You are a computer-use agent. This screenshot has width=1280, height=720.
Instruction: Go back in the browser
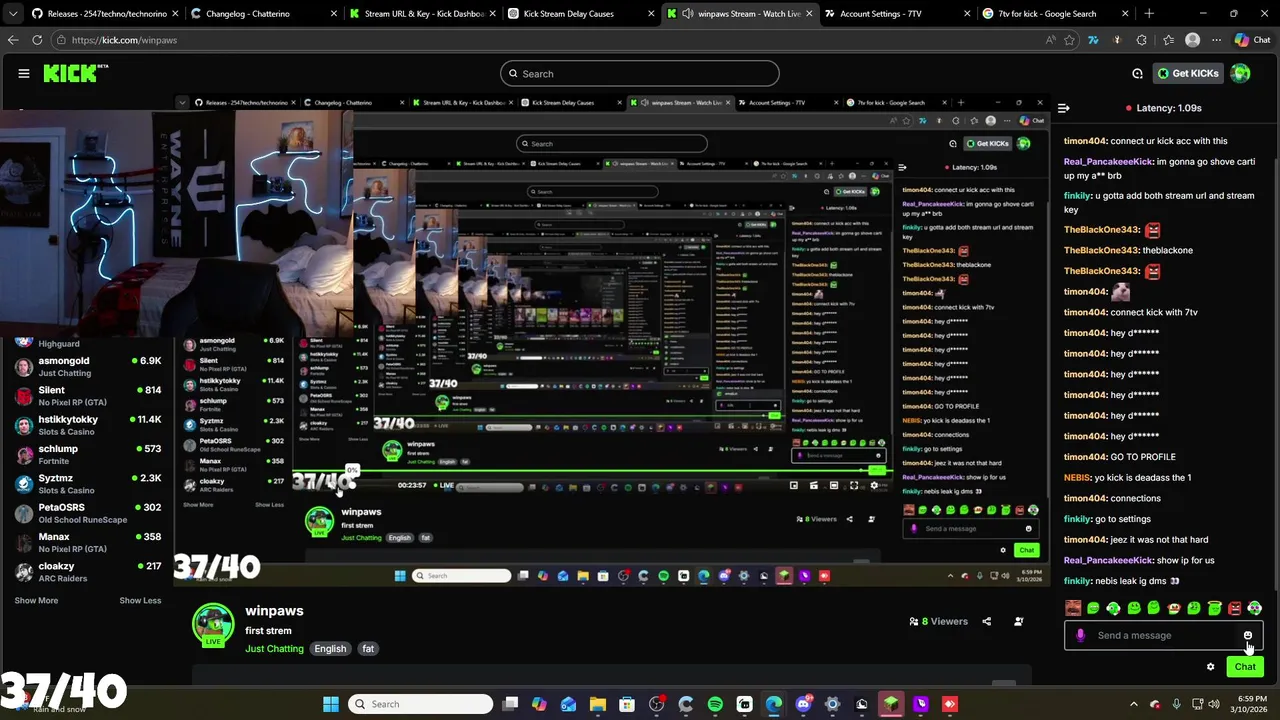(x=13, y=40)
